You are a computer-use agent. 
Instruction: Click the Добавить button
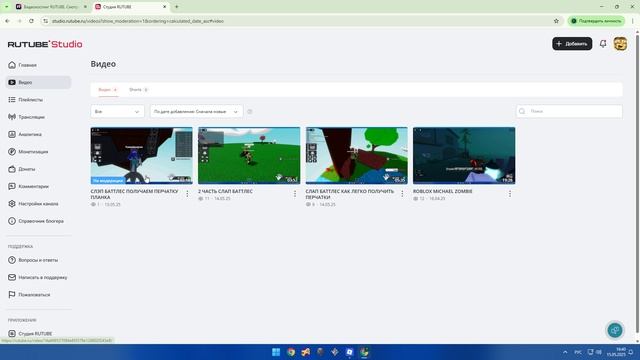pos(572,44)
